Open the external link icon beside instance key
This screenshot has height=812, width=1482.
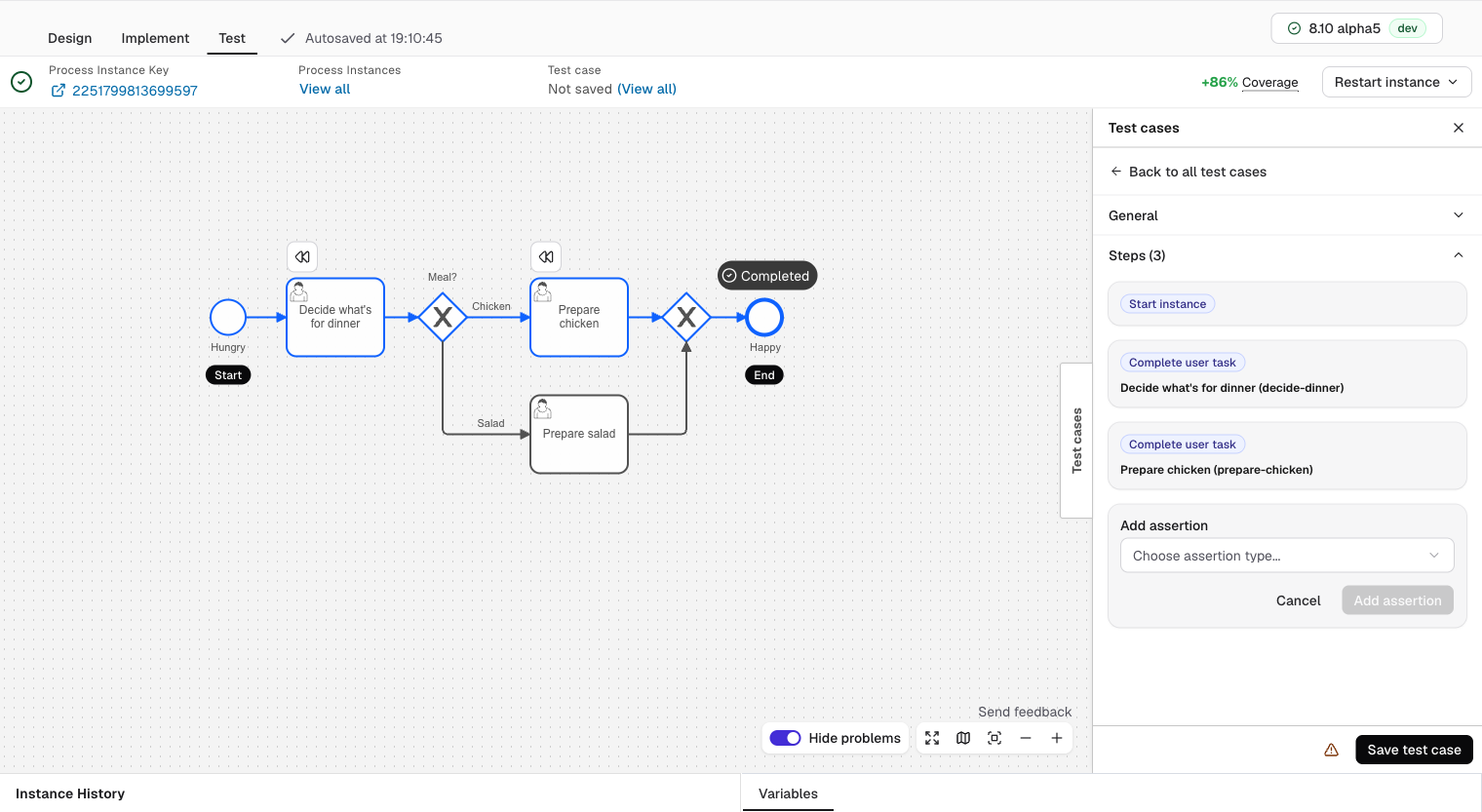(x=58, y=91)
